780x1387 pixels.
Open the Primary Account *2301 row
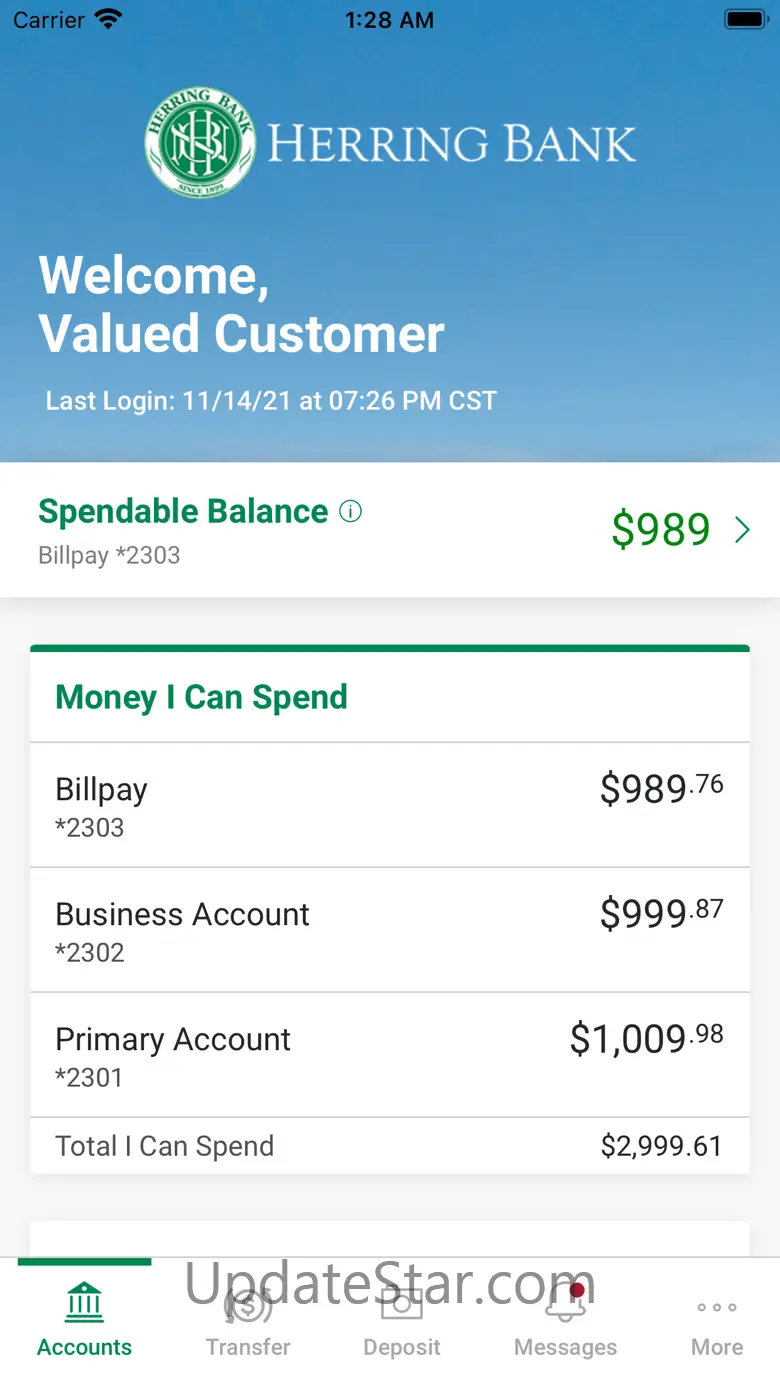coord(390,1055)
